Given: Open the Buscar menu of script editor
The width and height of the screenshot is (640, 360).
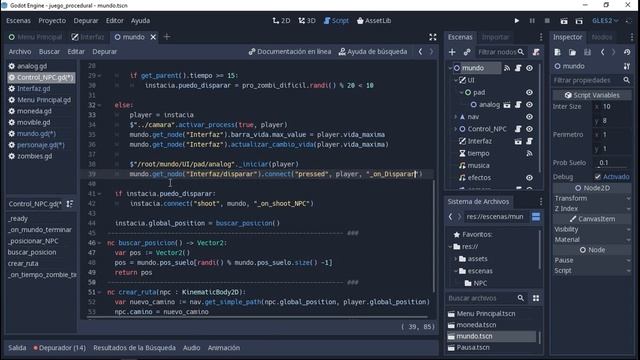Looking at the screenshot, I should coord(49,51).
